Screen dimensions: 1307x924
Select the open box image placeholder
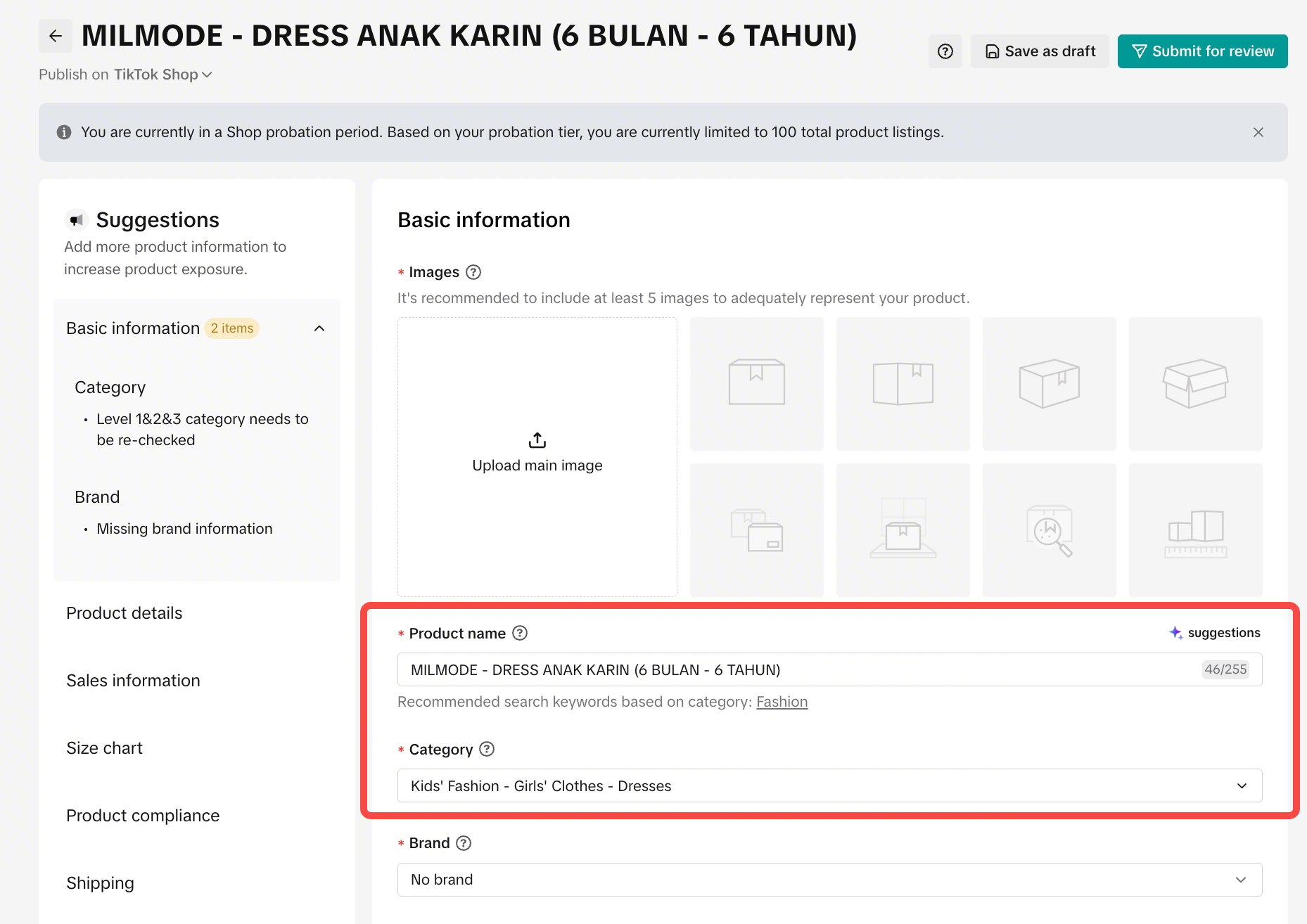pos(1196,384)
